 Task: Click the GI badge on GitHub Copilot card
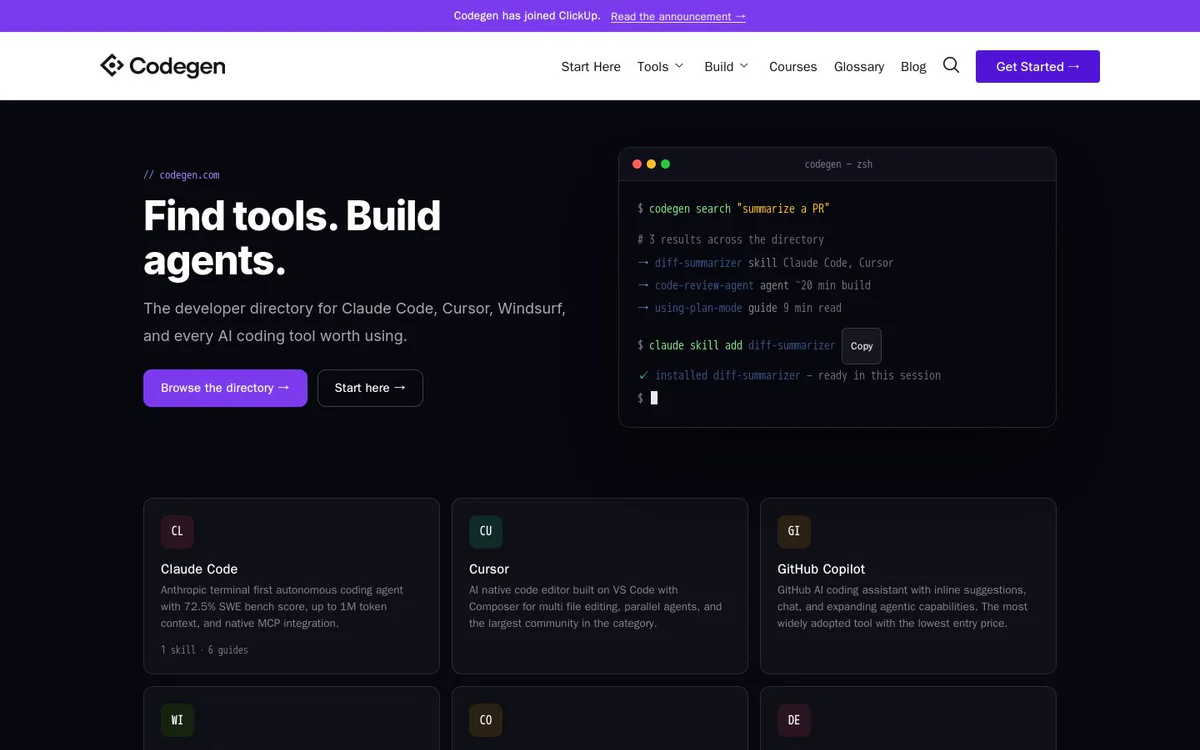[794, 531]
